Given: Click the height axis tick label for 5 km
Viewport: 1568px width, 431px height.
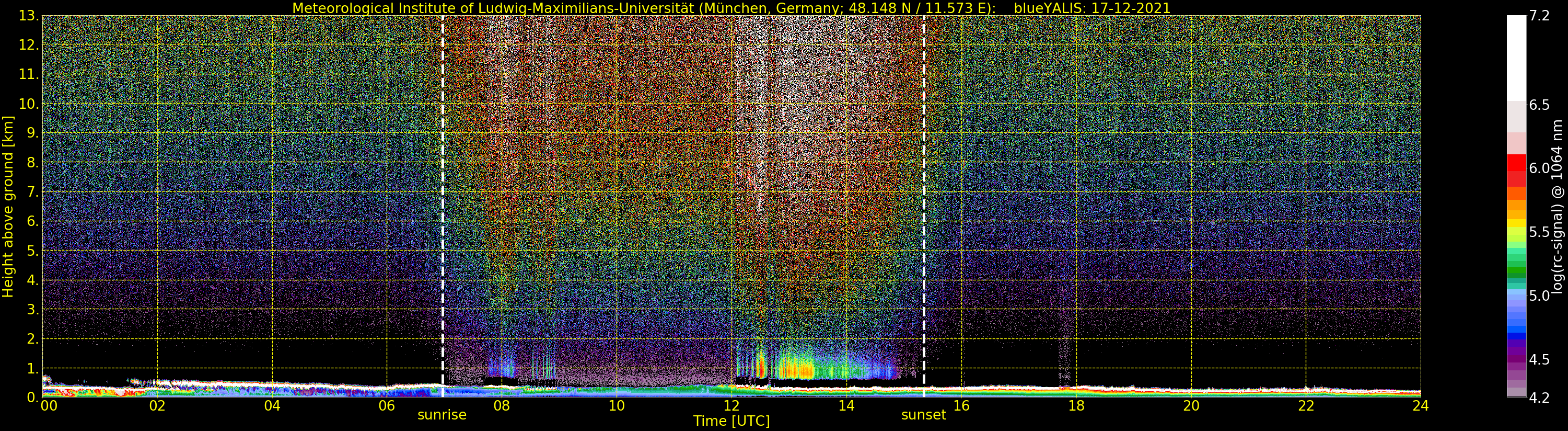Looking at the screenshot, I should click(x=32, y=251).
